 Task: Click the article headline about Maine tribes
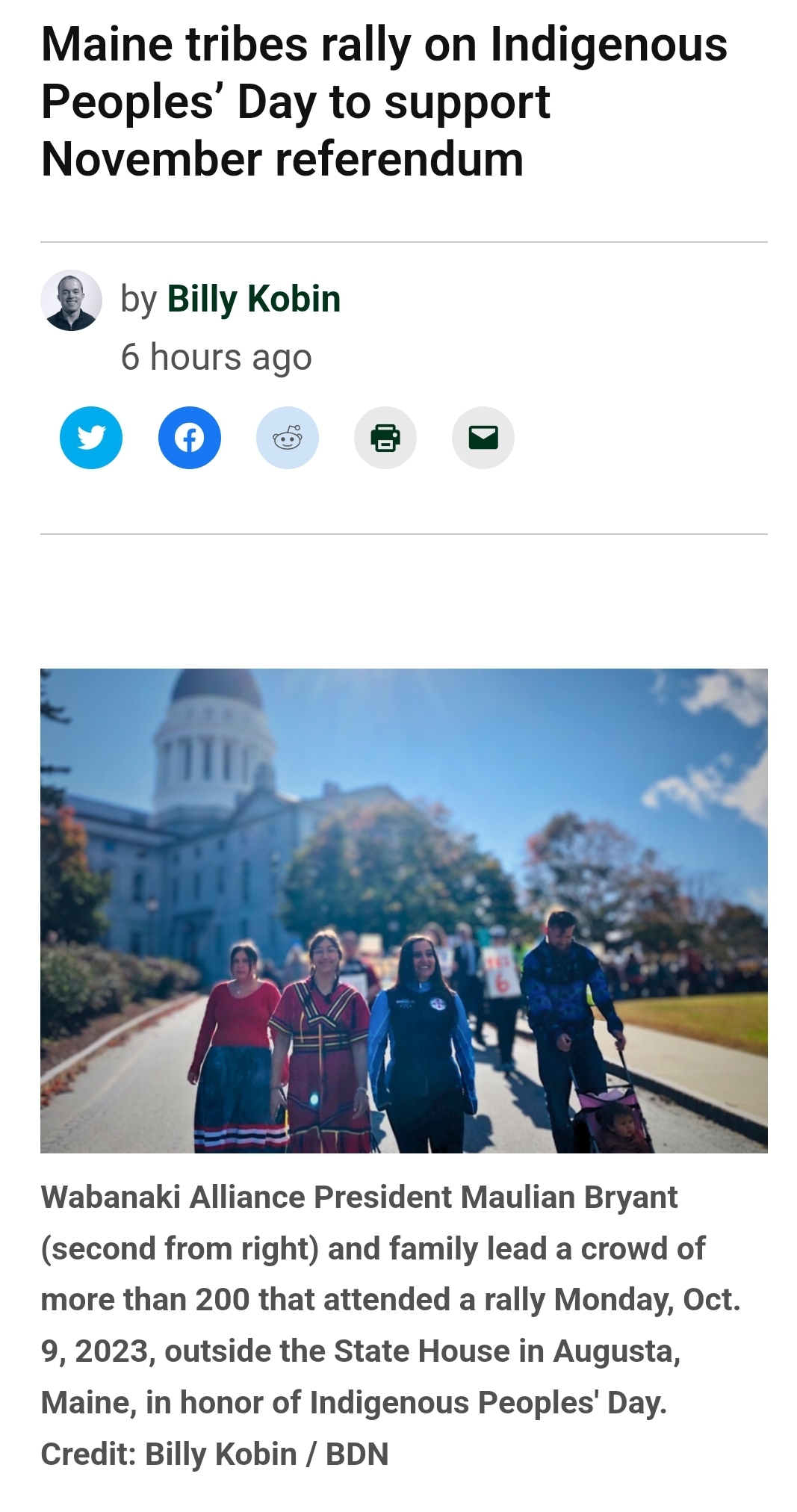[384, 102]
